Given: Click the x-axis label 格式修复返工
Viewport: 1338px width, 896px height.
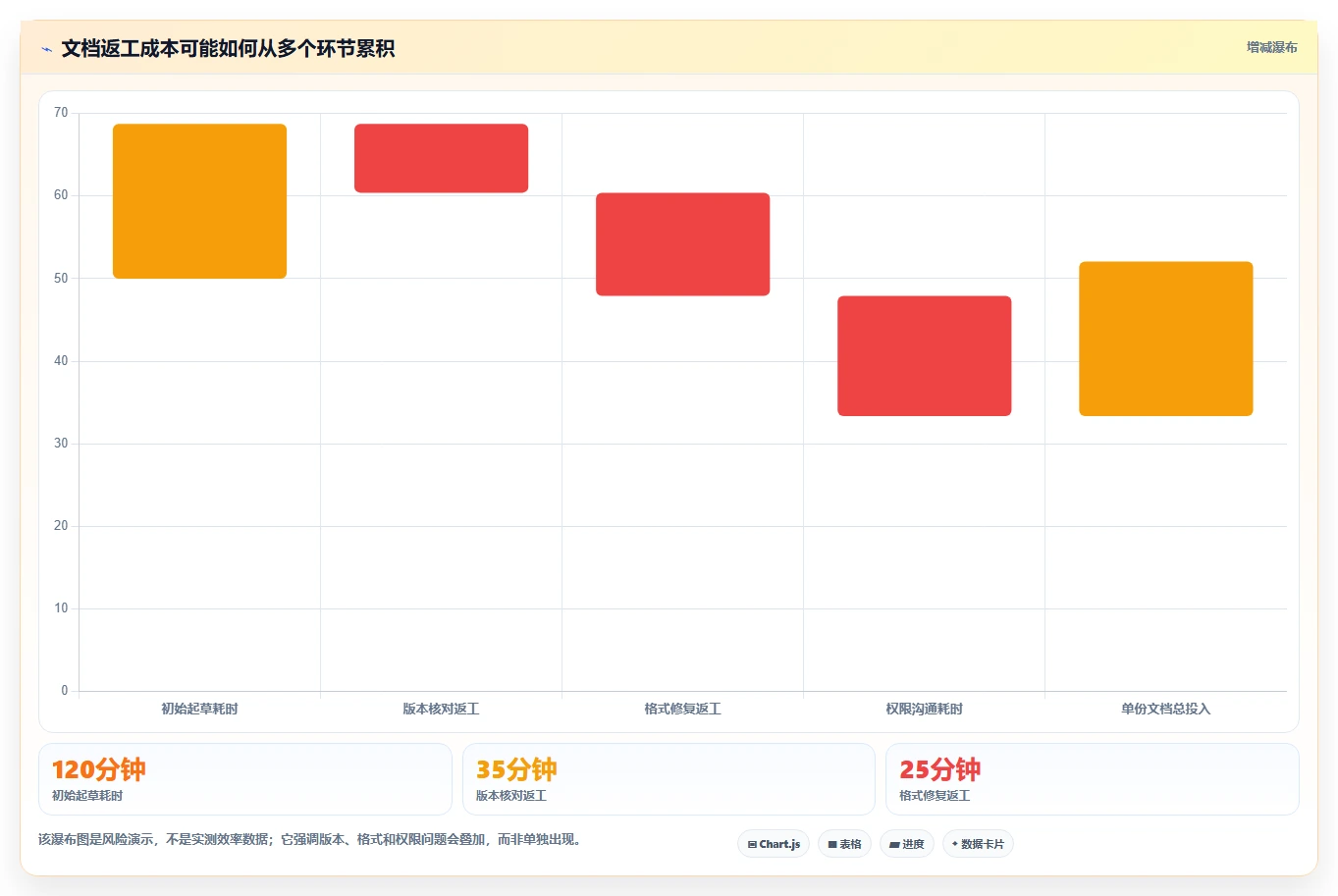Looking at the screenshot, I should (682, 709).
